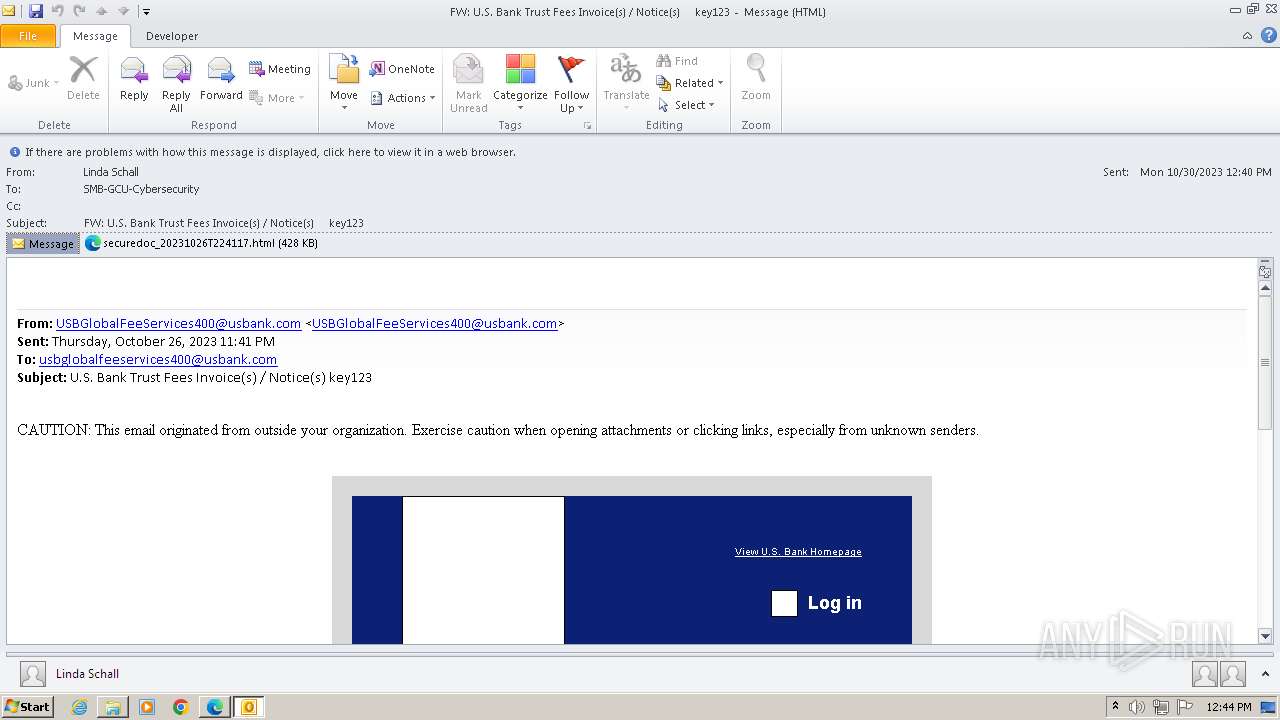Click the box beside Log in
1280x720 pixels.
tap(784, 603)
